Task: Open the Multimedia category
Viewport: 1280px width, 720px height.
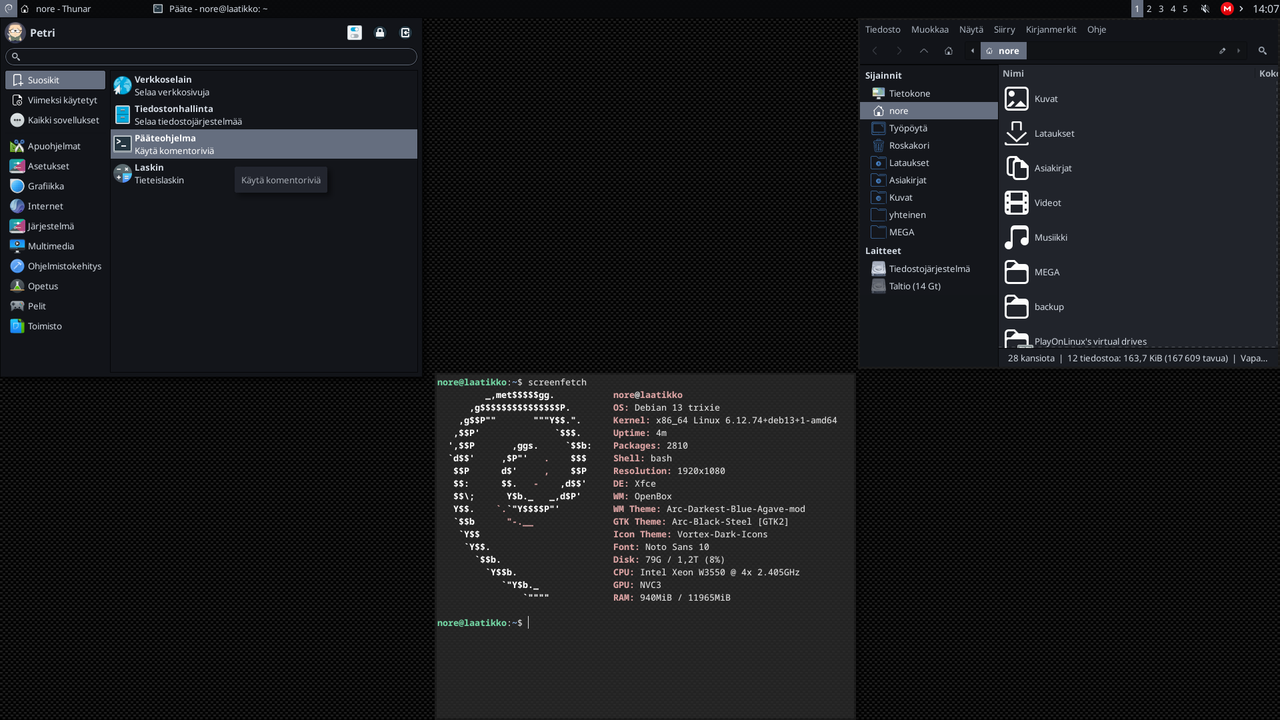Action: (55, 246)
